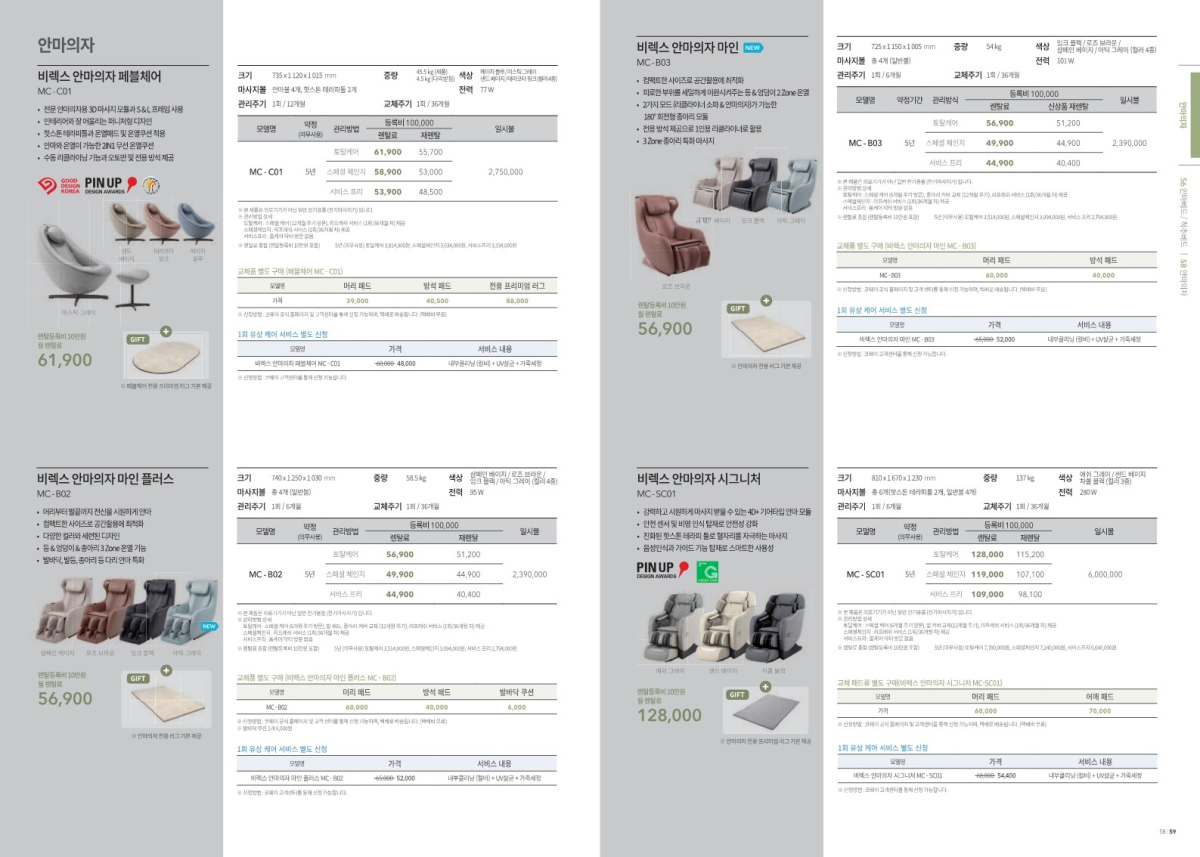Viewport: 1200px width, 857px height.
Task: Click the GIFT badge in MC-B03 마인 section
Action: coord(738,309)
